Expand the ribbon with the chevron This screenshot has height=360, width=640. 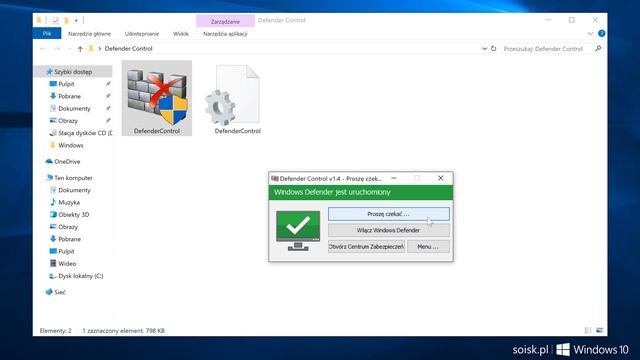tap(590, 33)
